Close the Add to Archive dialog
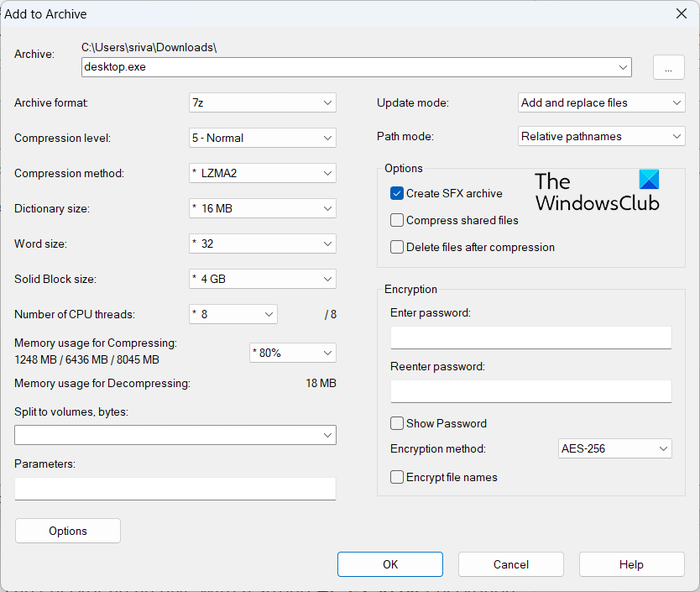This screenshot has height=592, width=700. point(682,14)
